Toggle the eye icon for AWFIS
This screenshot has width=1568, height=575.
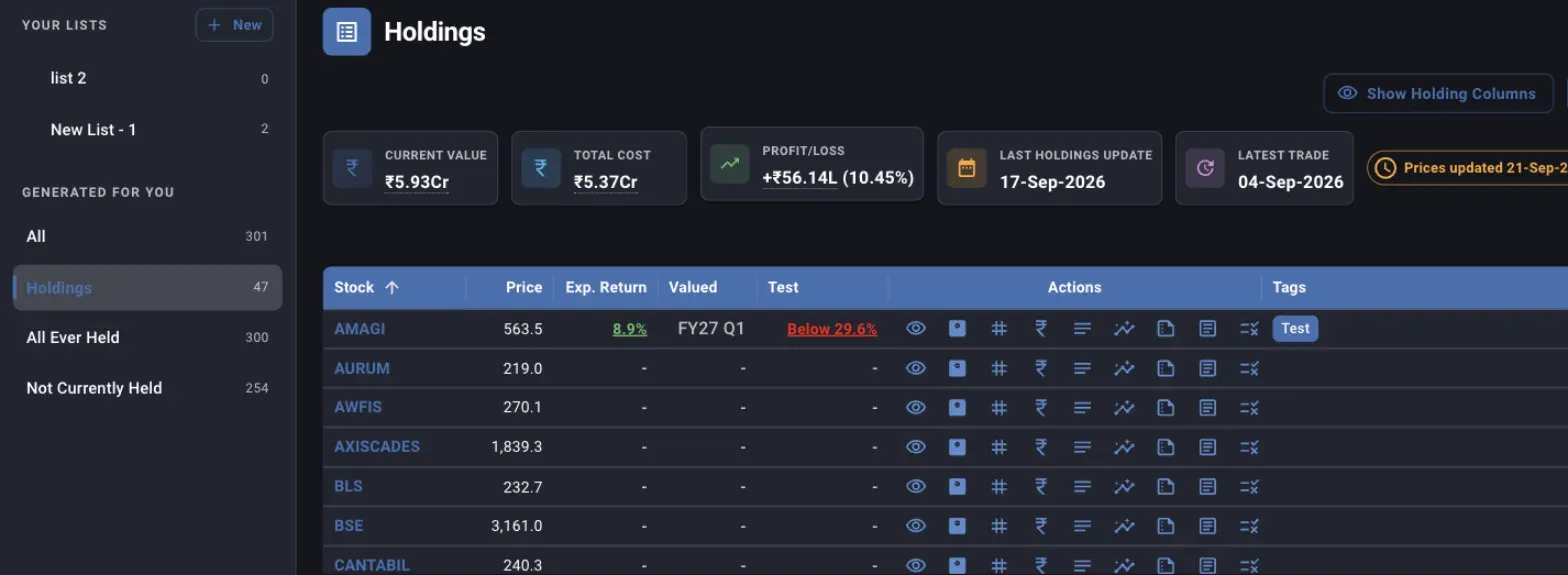[x=915, y=407]
